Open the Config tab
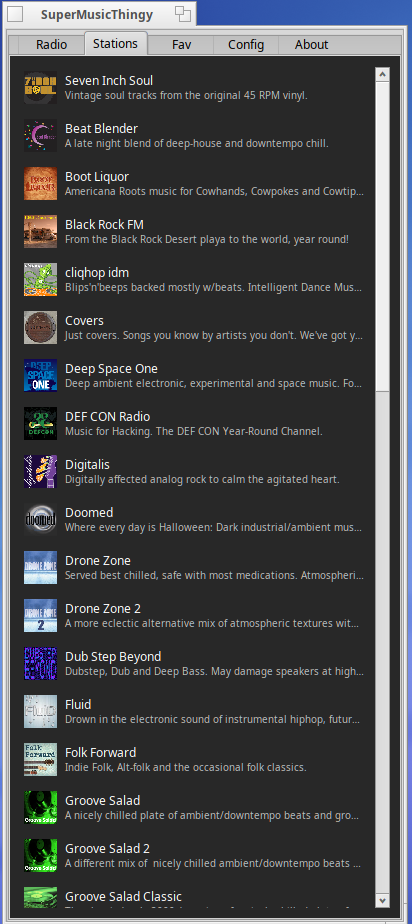 246,45
